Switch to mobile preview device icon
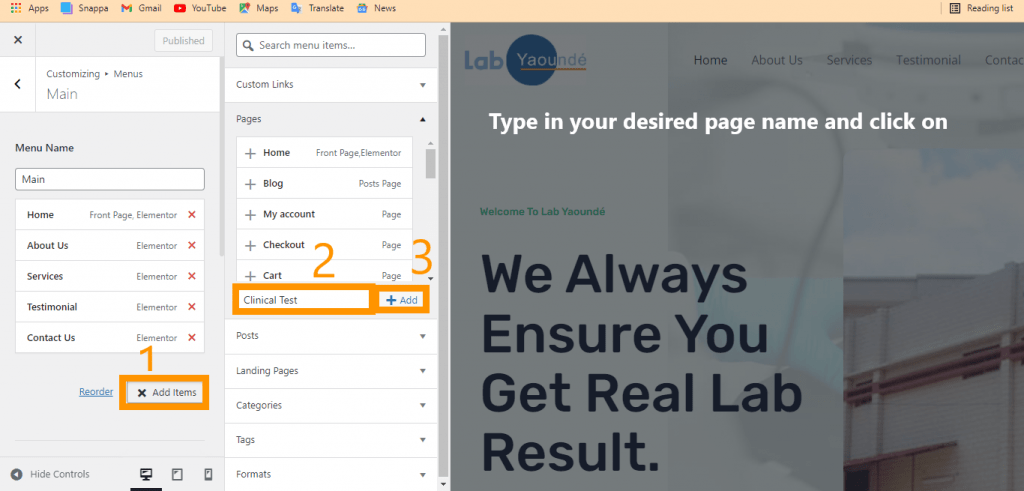 [208, 474]
